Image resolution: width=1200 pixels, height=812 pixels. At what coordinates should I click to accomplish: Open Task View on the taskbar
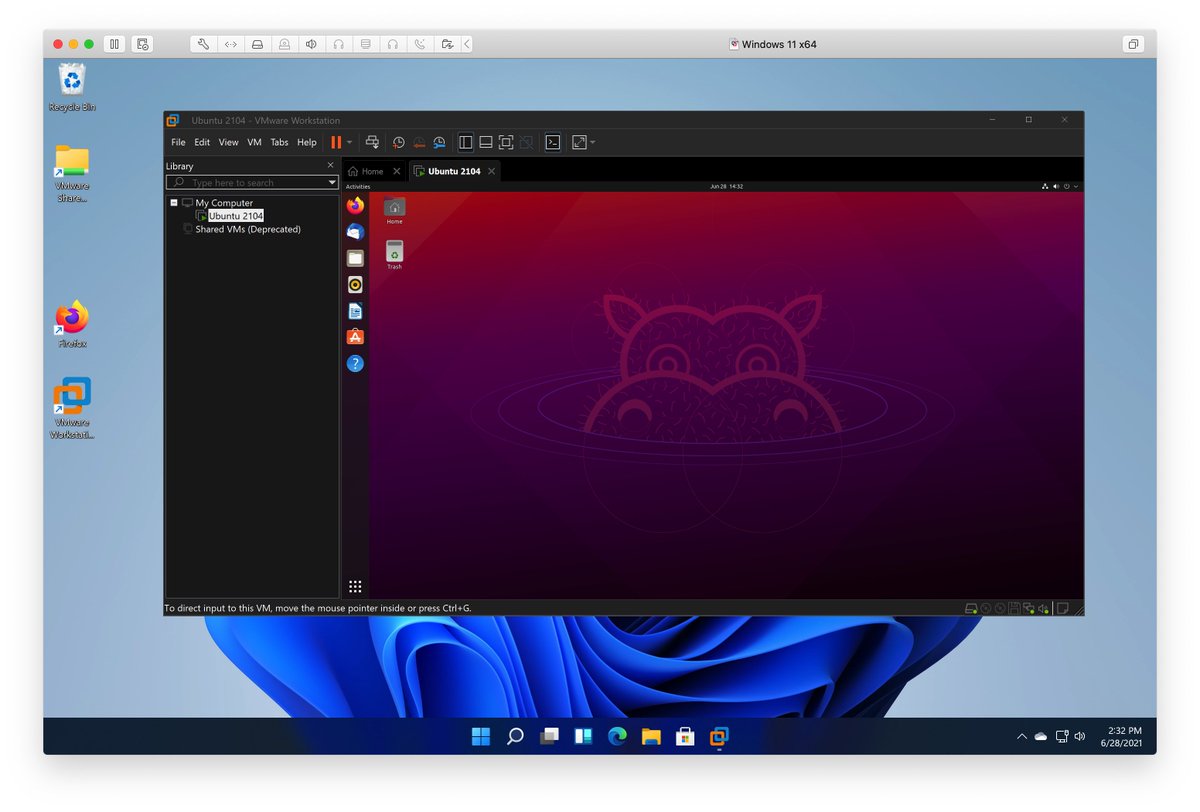tap(549, 737)
